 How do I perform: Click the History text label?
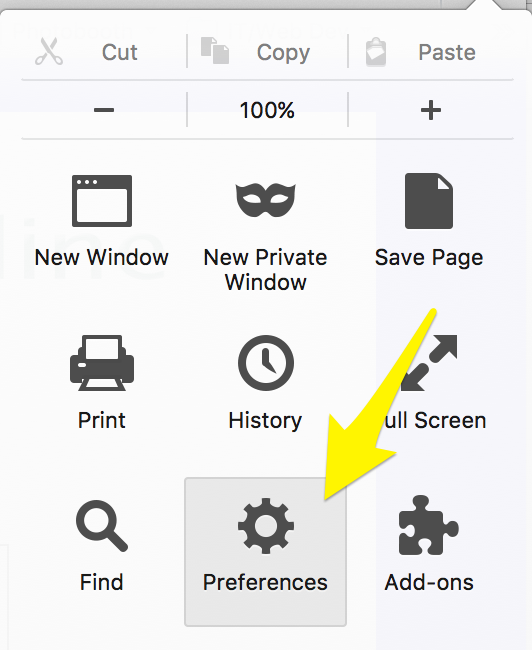click(265, 420)
